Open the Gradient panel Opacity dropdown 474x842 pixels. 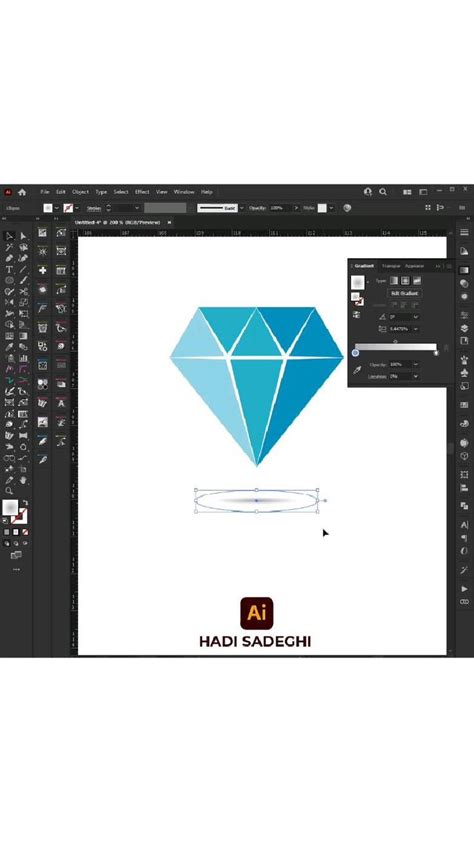click(x=415, y=365)
